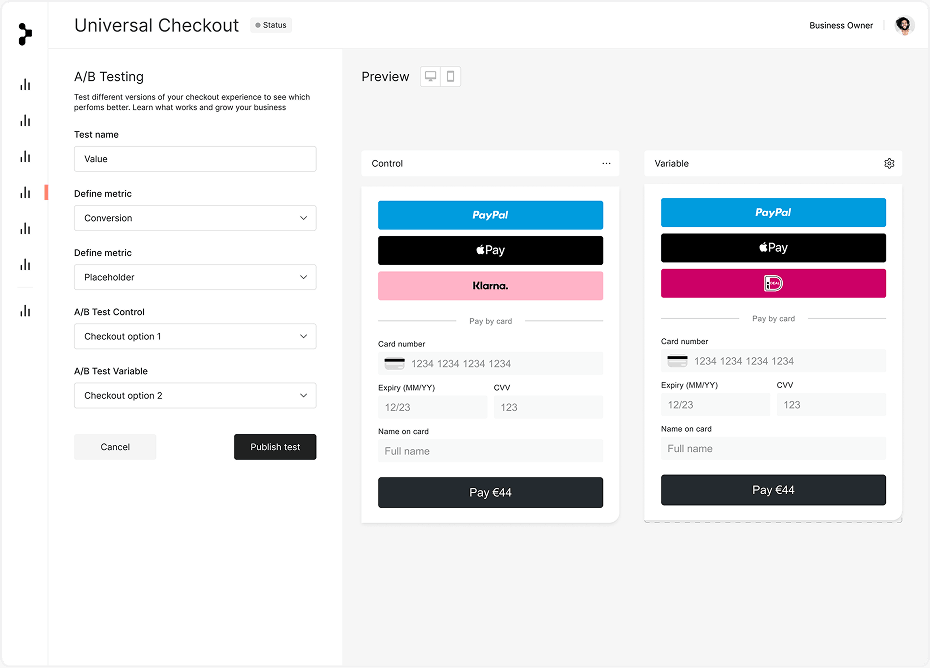This screenshot has width=930, height=668.
Task: Click the Universal Checkout title
Action: click(157, 26)
